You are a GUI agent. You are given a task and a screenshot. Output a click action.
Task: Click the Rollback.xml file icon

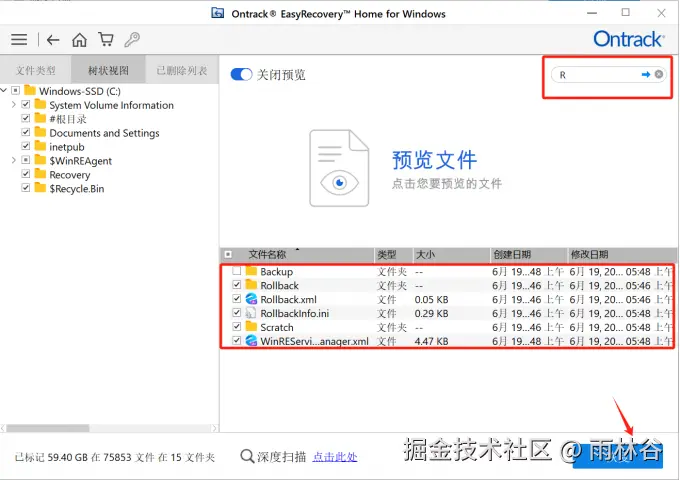coord(251,299)
